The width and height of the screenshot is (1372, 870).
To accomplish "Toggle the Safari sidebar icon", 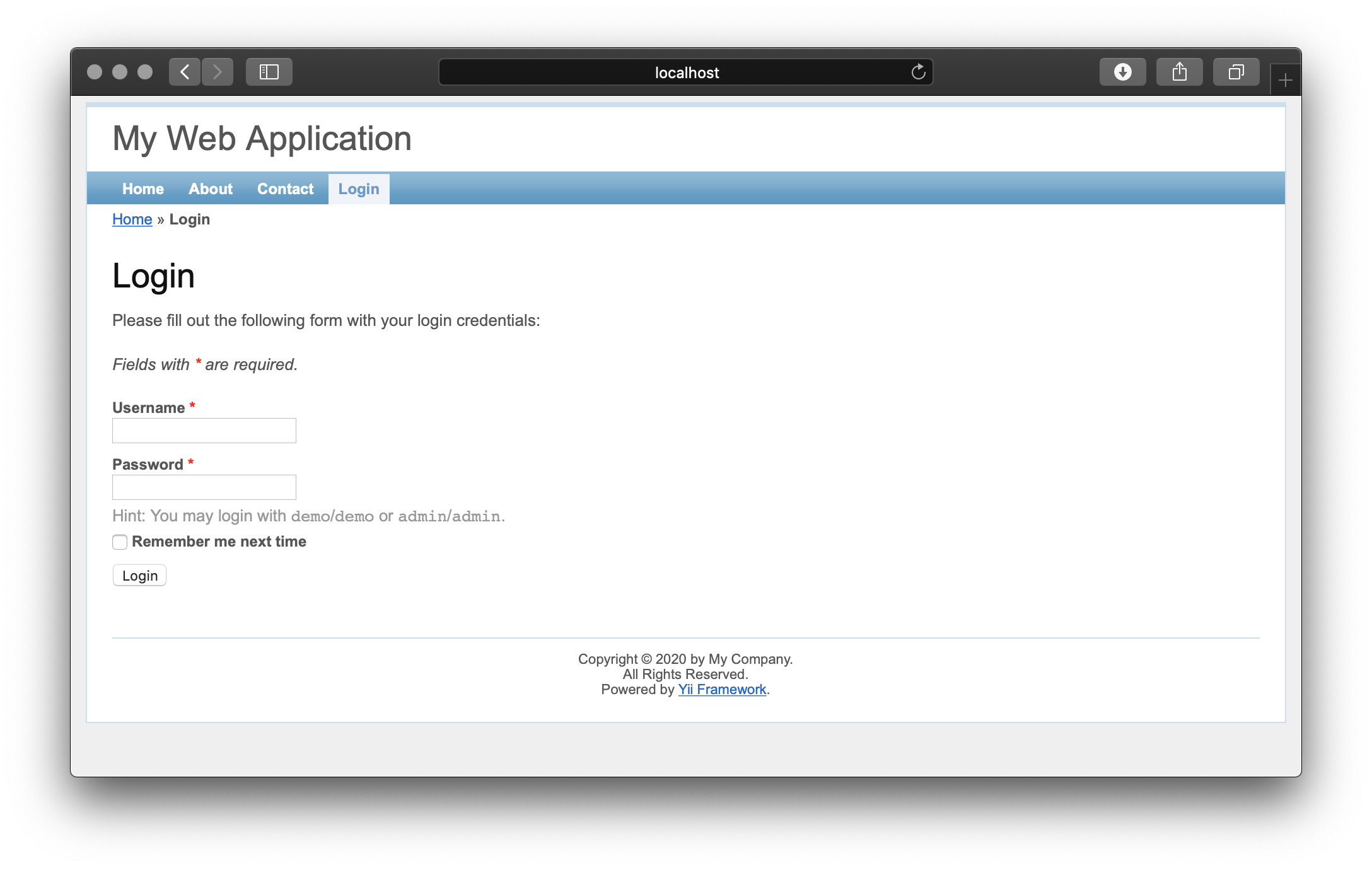I will pos(269,72).
